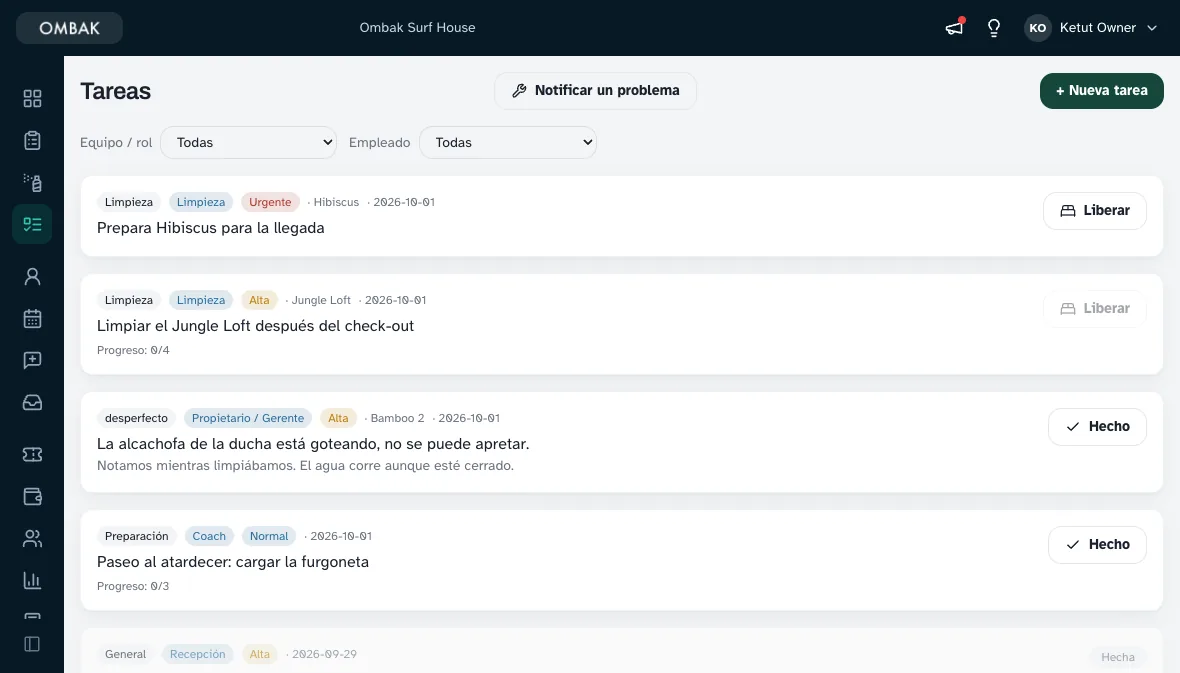Mark the shower head task as Hecho

[1097, 427]
